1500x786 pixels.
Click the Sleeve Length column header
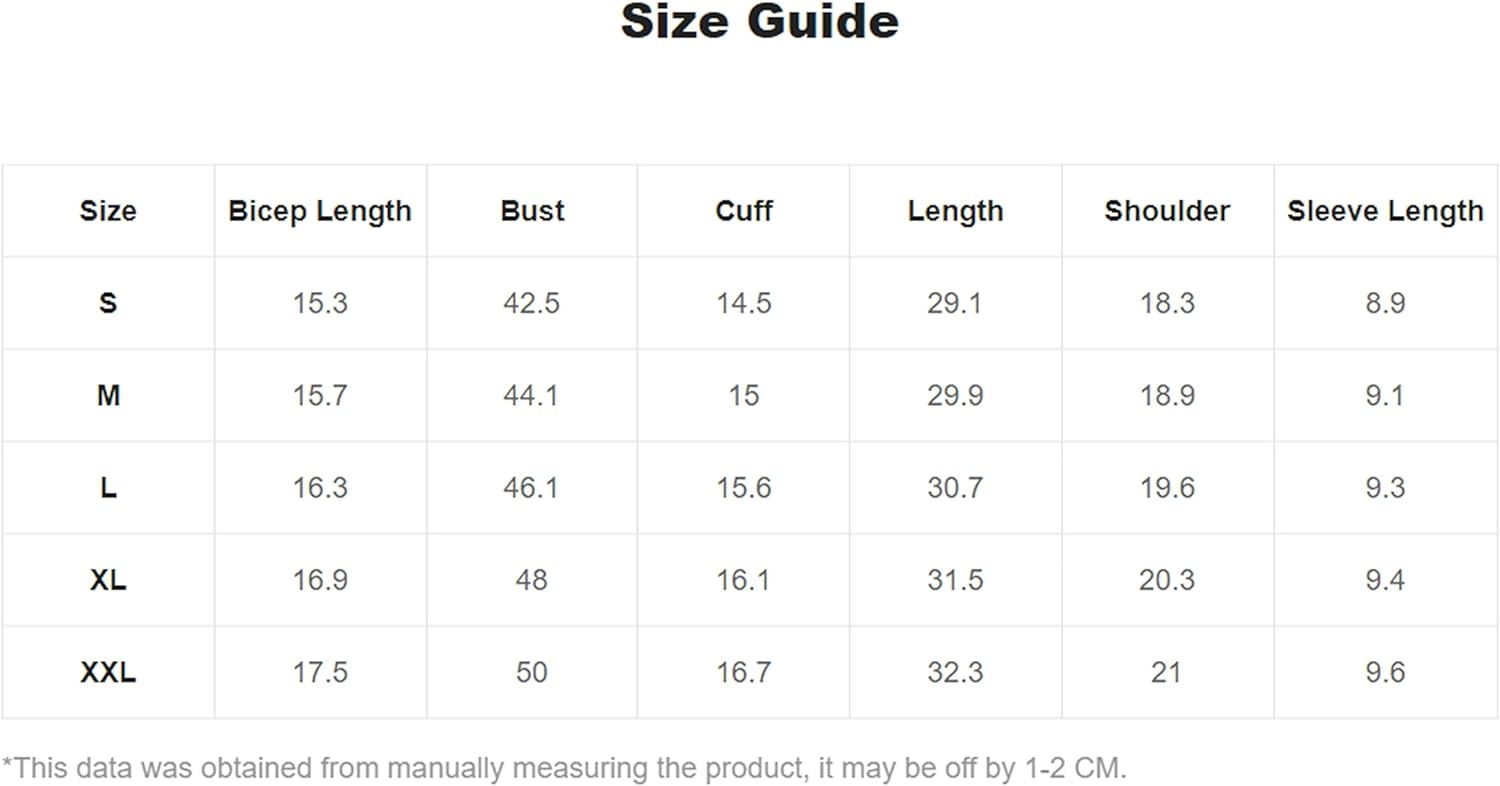[1385, 211]
